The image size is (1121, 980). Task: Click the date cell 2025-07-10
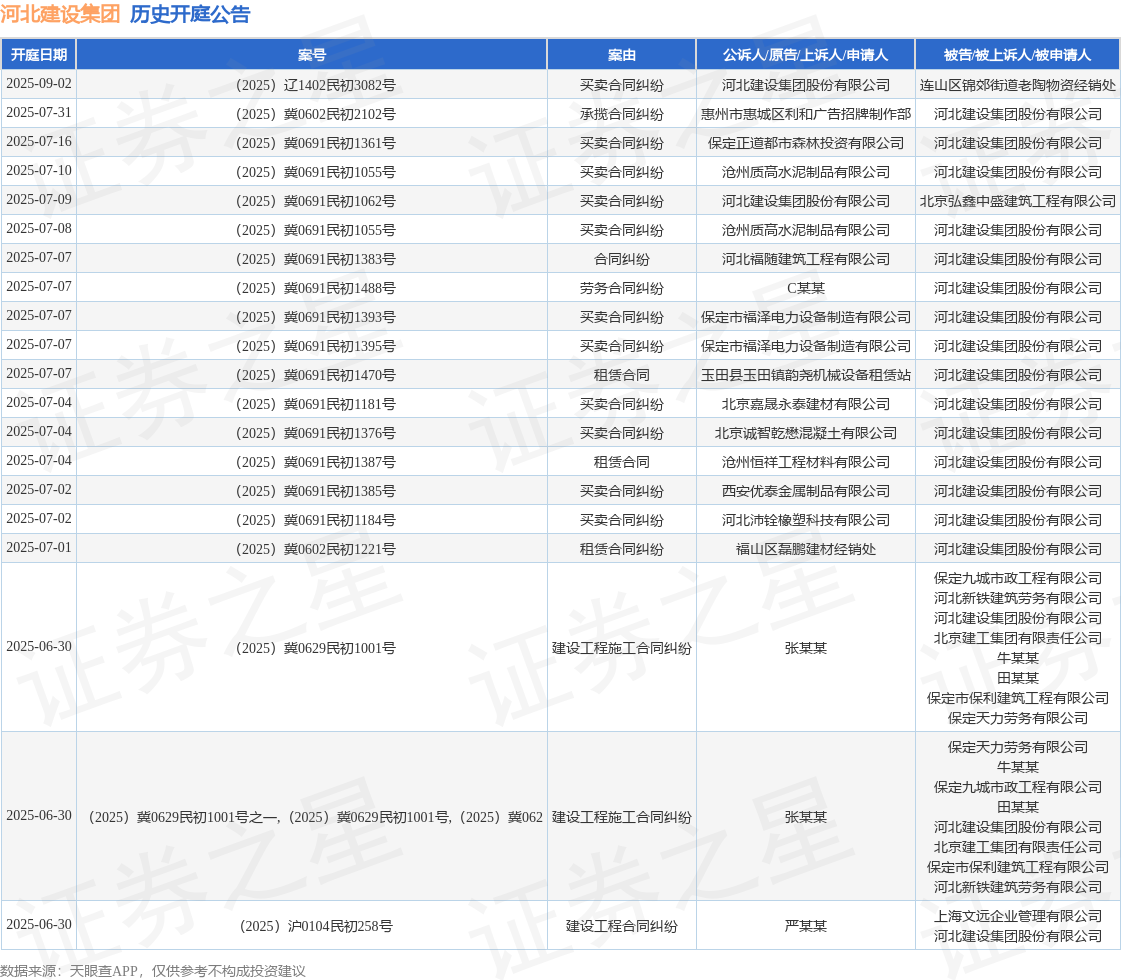point(39,171)
